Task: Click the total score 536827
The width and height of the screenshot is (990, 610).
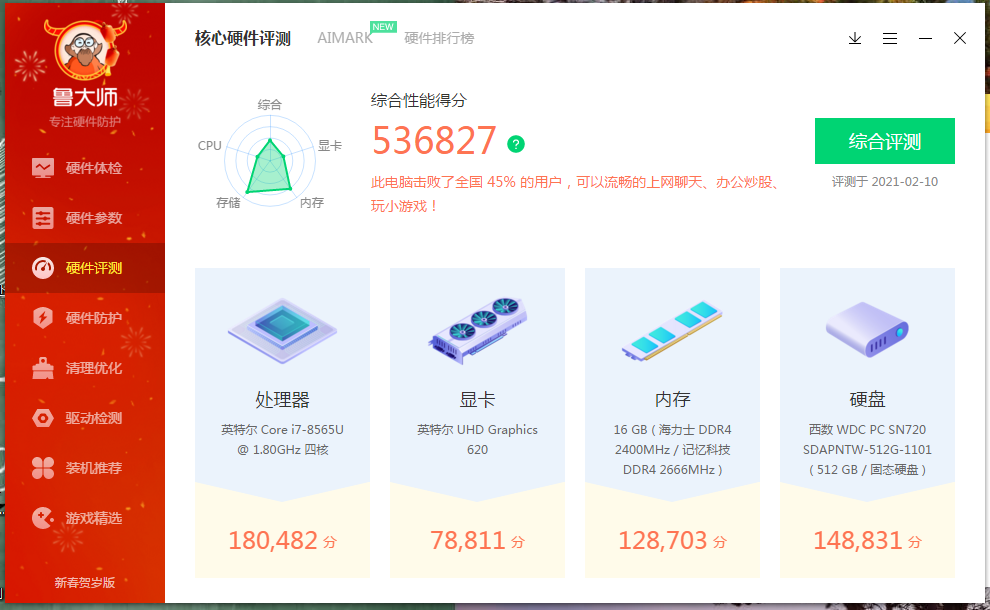Action: (434, 140)
